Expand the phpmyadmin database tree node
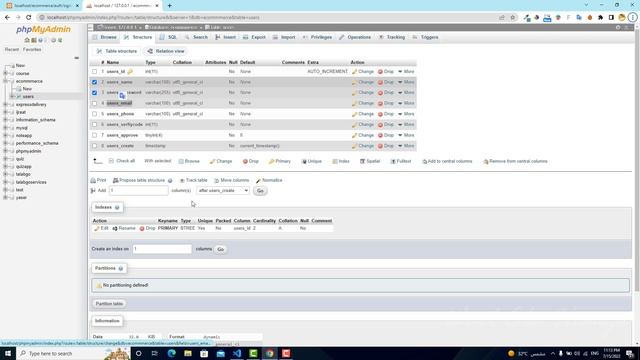This screenshot has height=360, width=640. click(x=5, y=151)
